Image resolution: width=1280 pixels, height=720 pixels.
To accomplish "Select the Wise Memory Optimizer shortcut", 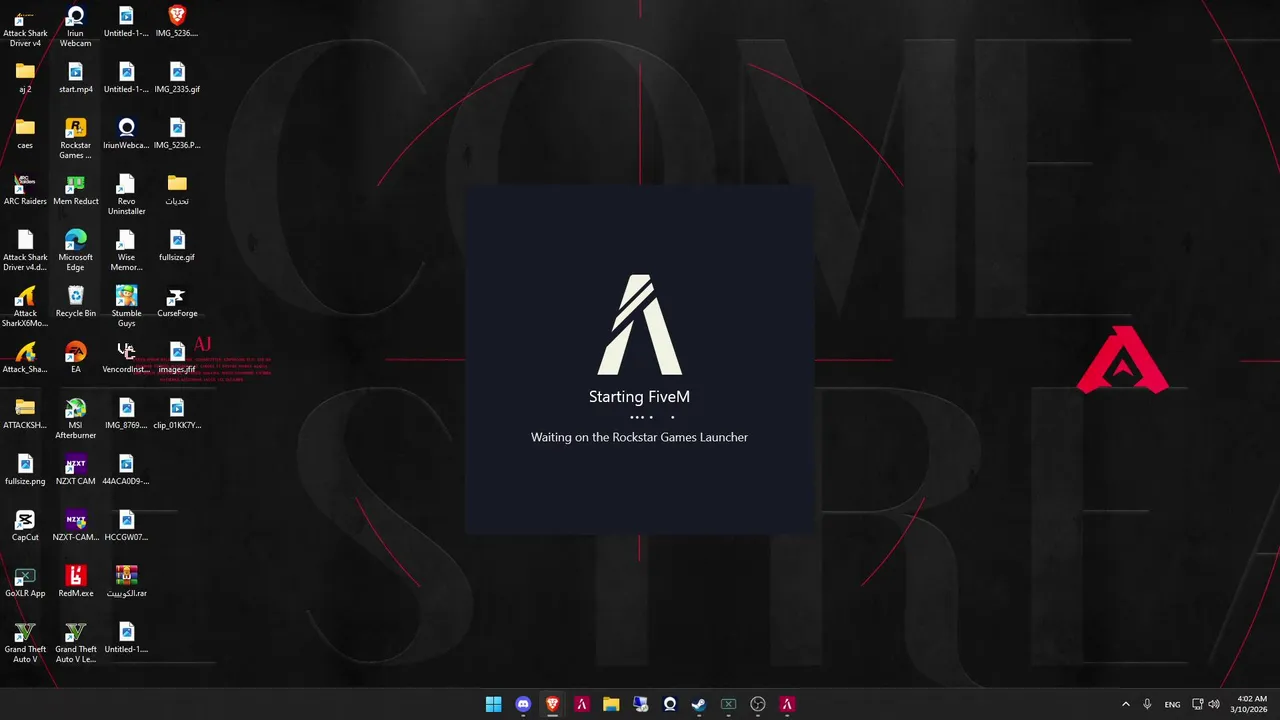I will pos(126,251).
